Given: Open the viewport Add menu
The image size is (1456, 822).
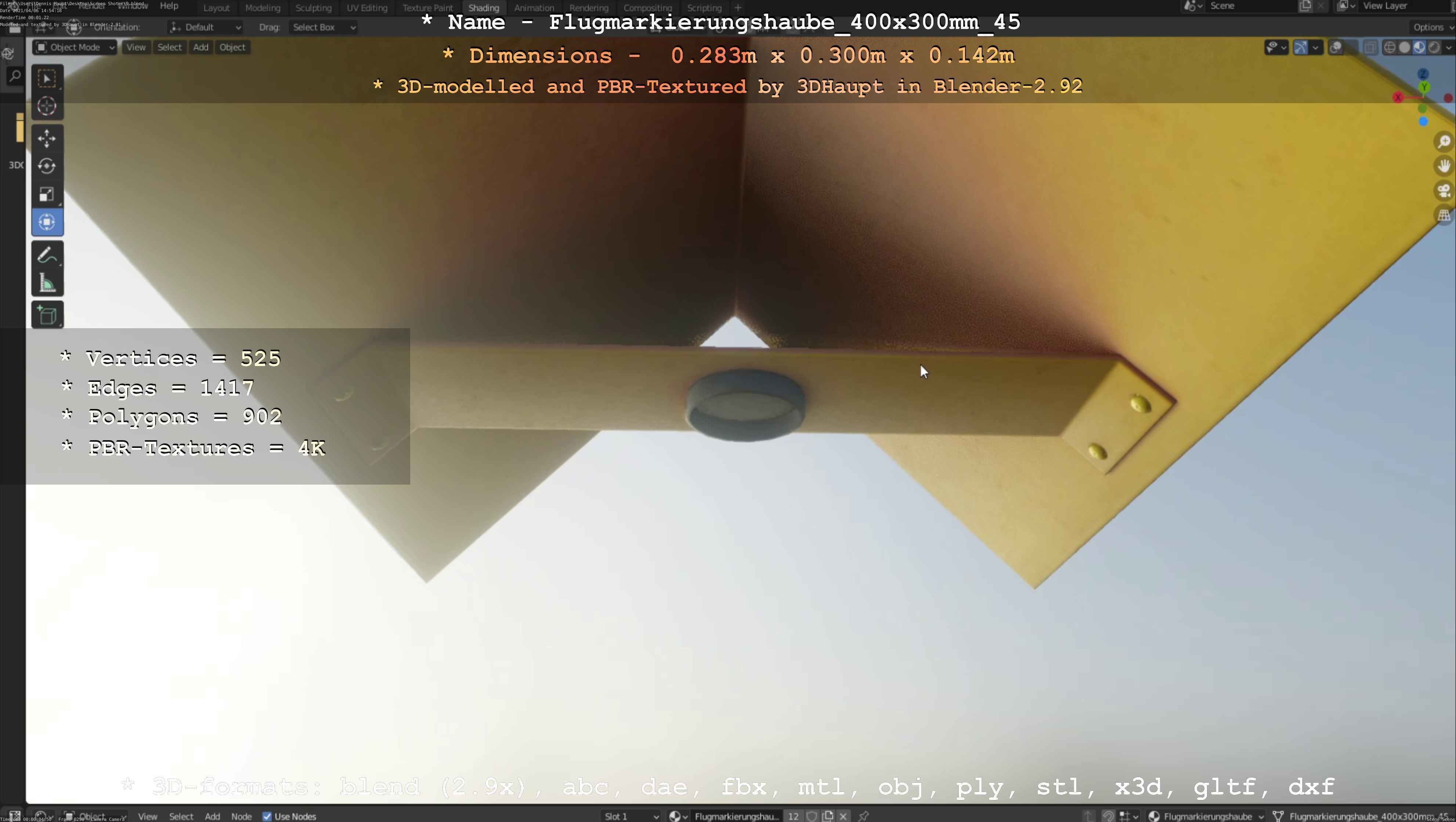Looking at the screenshot, I should point(200,47).
